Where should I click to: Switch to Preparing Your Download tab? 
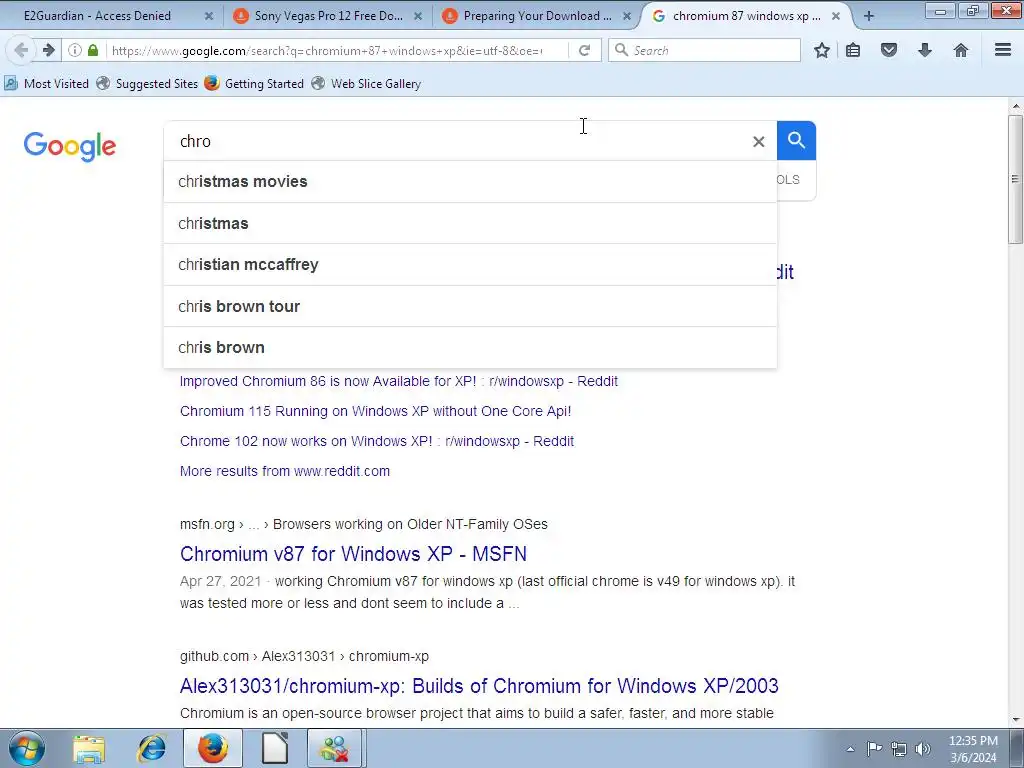536,16
